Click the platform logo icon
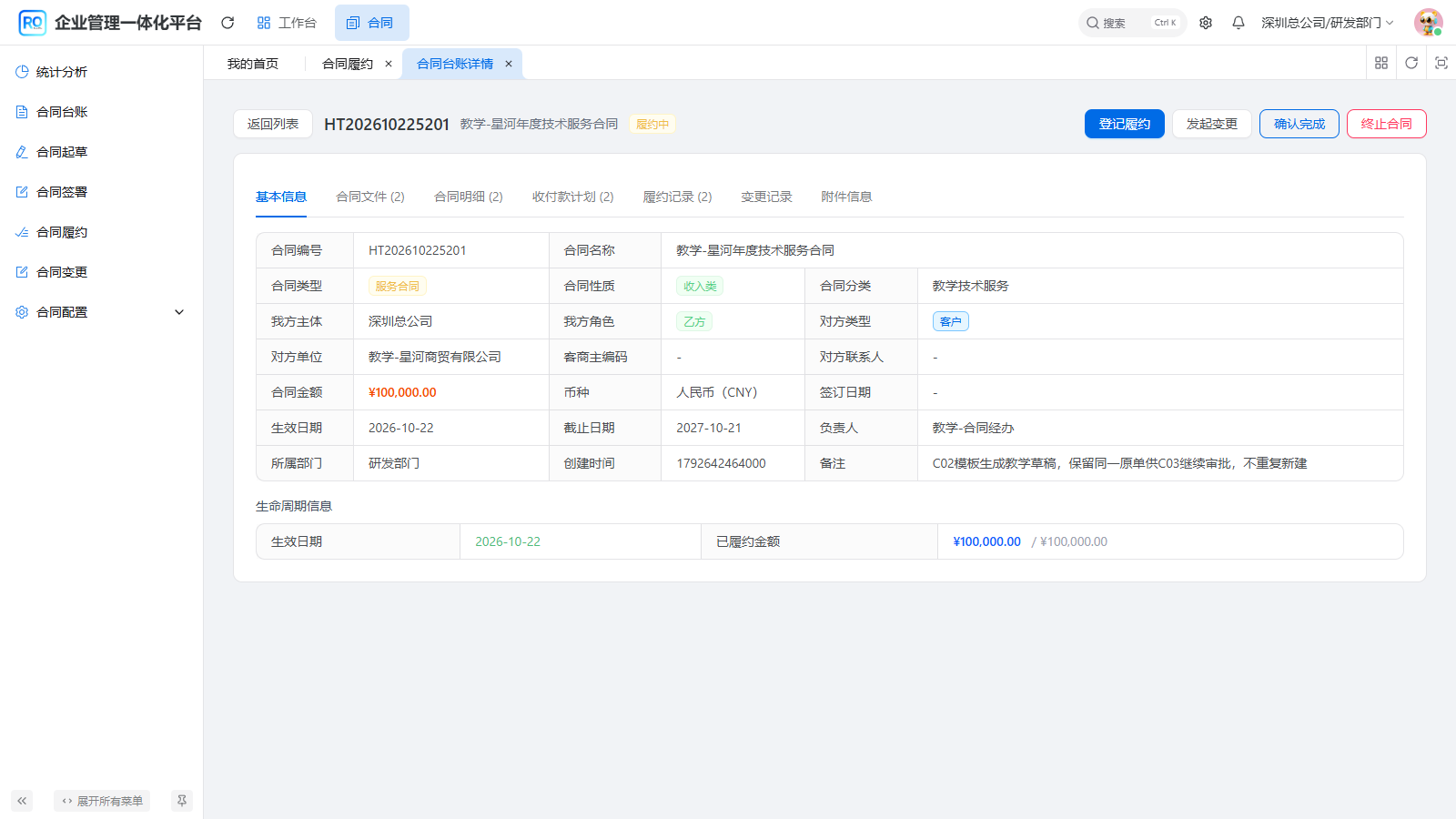This screenshot has width=1456, height=819. [33, 23]
